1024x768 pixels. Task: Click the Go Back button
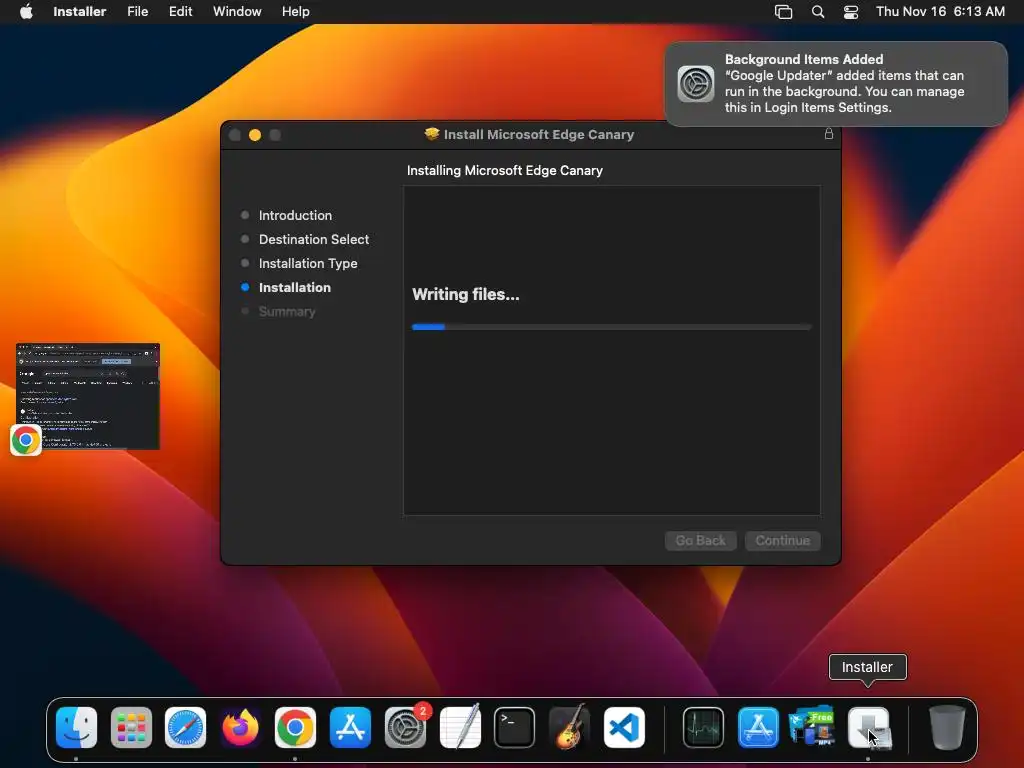click(701, 541)
